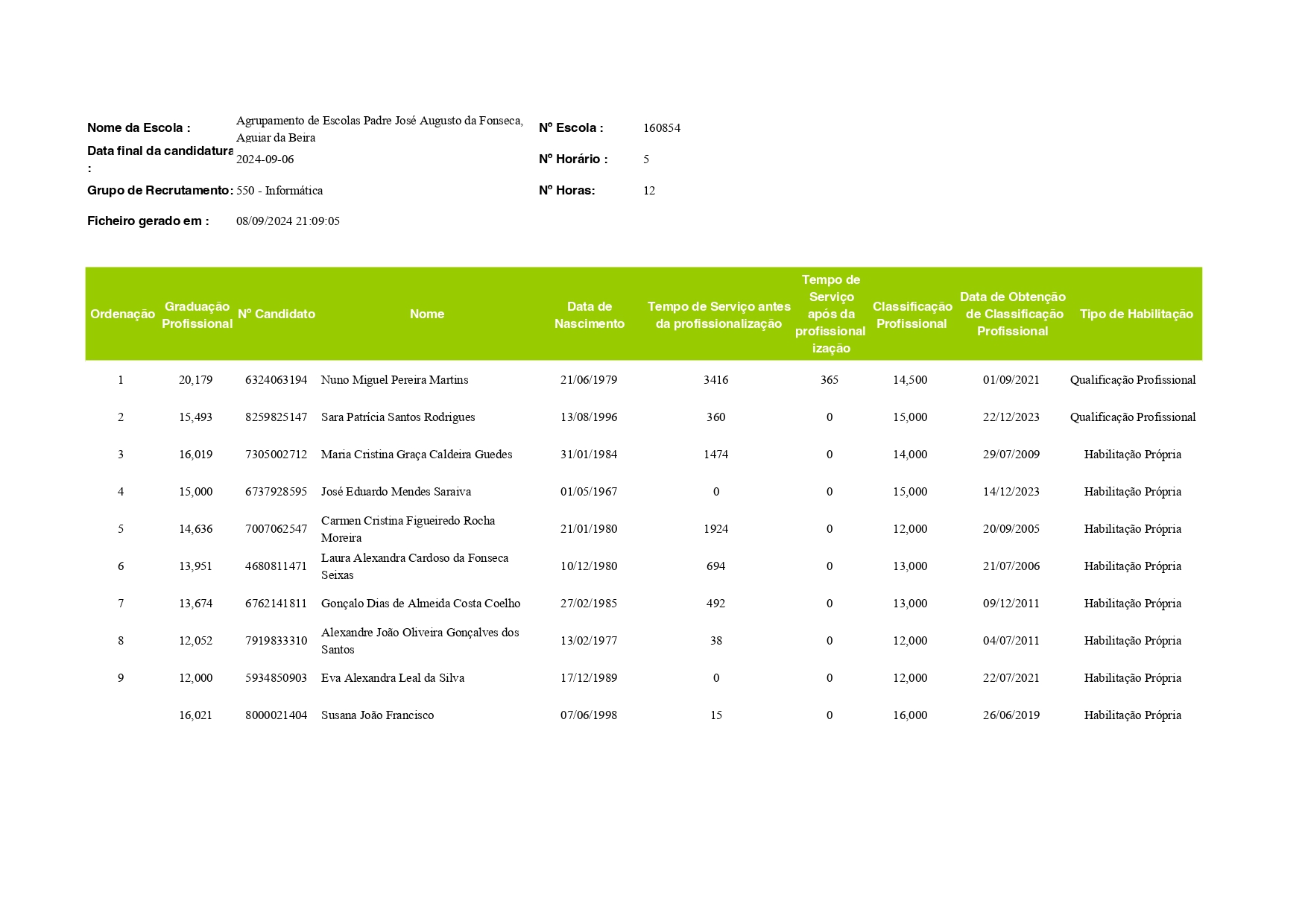Select file timestamp 08/09/2024 21:09:05
This screenshot has width=1308, height=924.
288,221
